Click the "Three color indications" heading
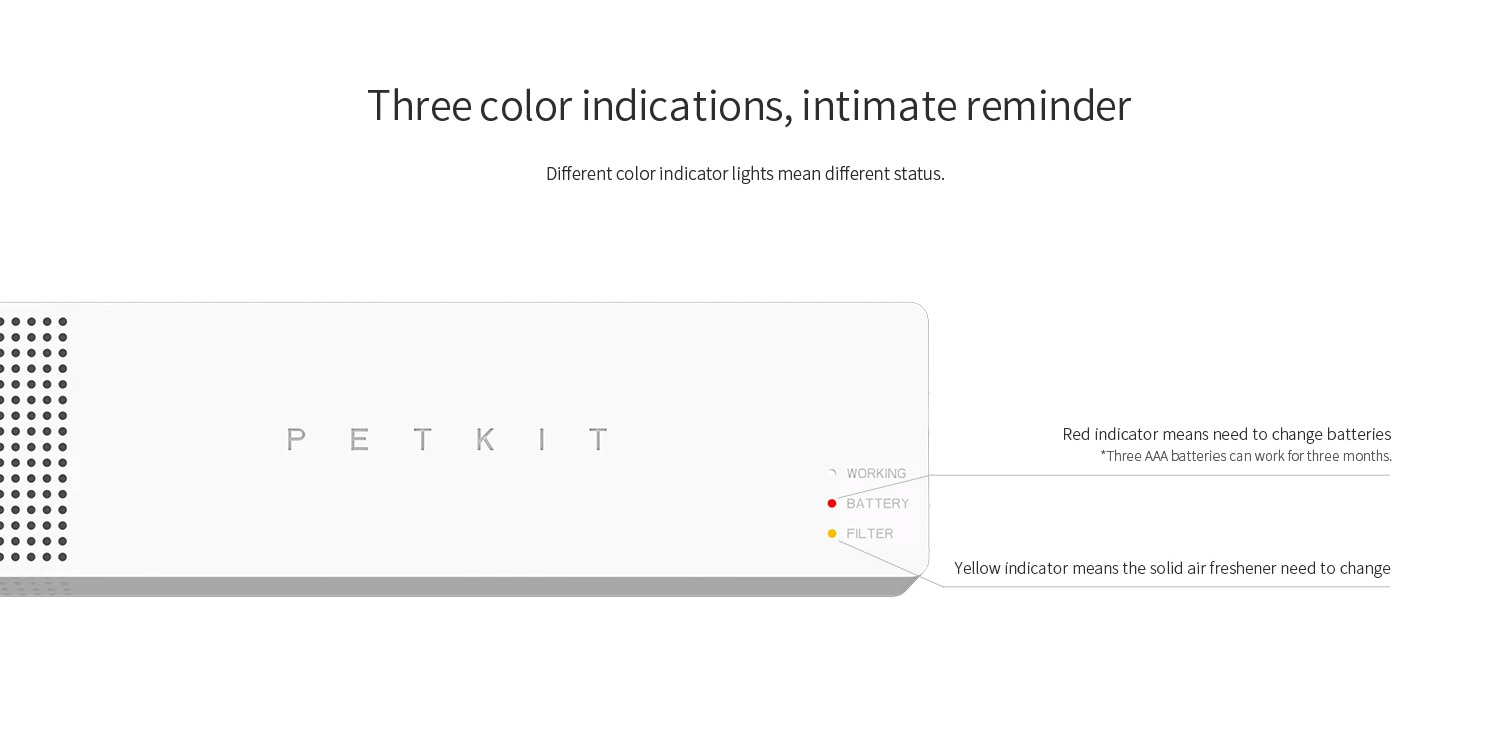 pyautogui.click(x=749, y=106)
